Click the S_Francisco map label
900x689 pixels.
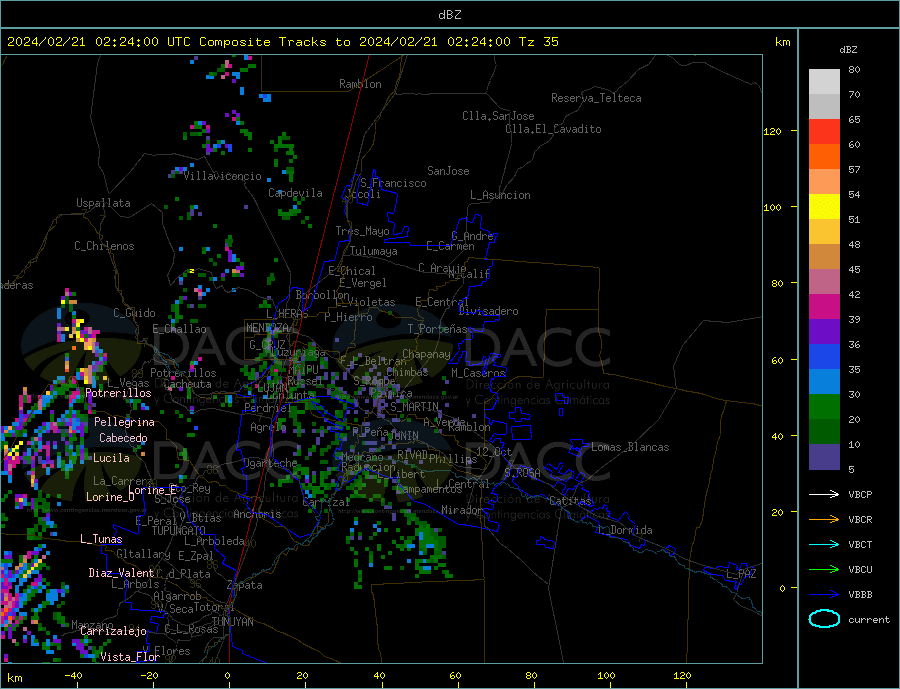(393, 184)
